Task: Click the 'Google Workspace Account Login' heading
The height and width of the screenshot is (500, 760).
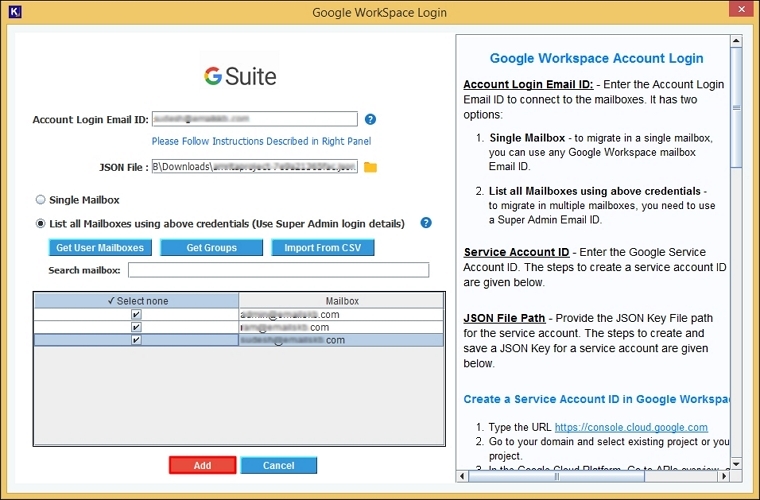Action: pyautogui.click(x=596, y=58)
